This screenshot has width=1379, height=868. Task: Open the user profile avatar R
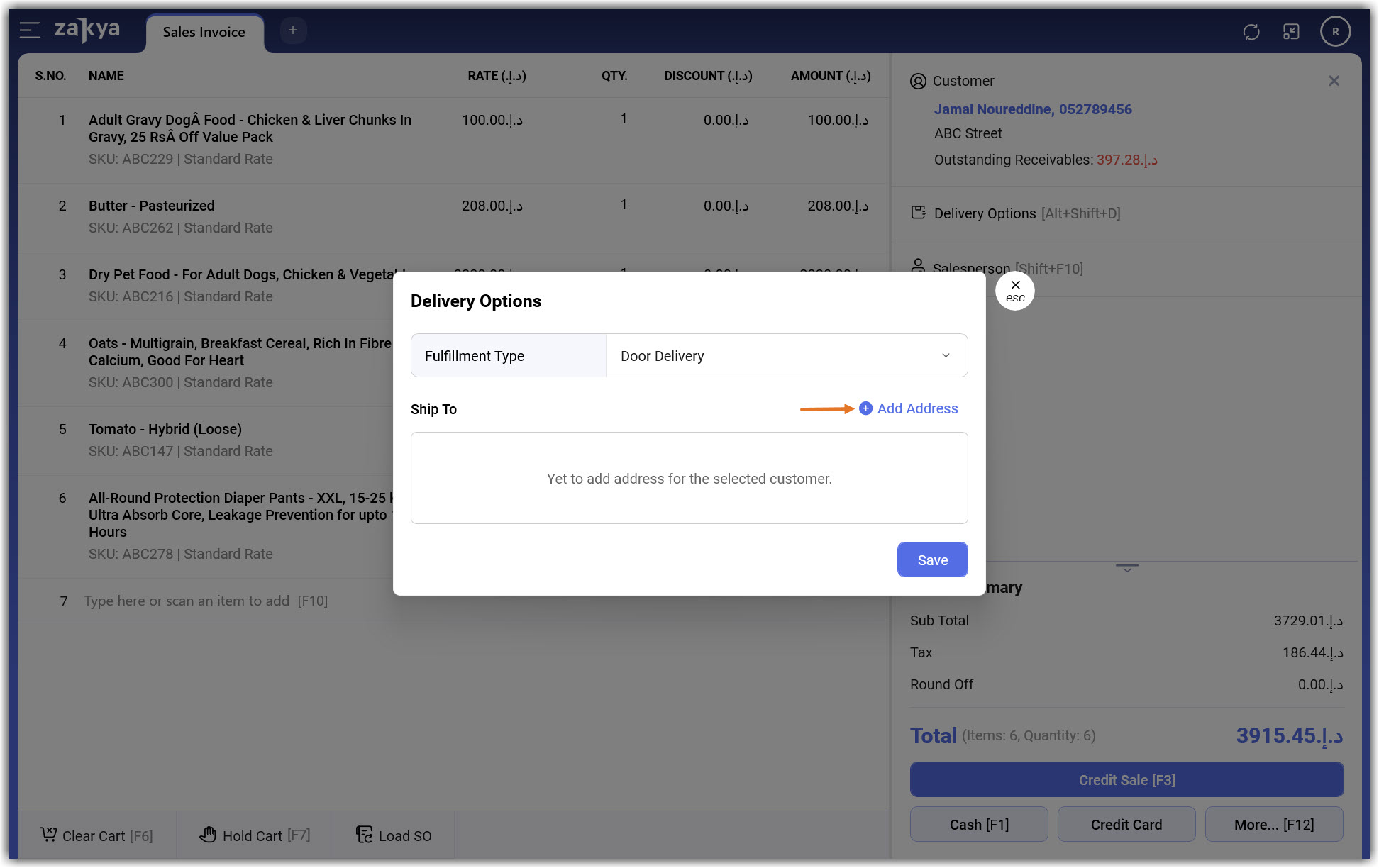point(1335,32)
